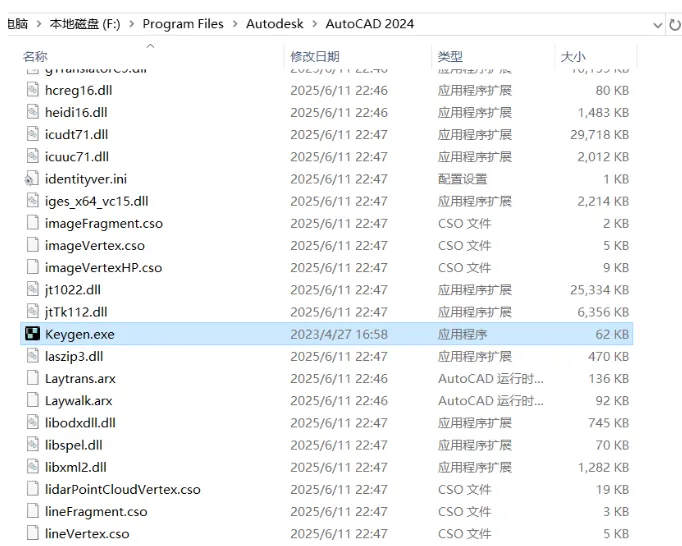Viewport: 682px width, 546px height.
Task: Click the 应用程序 type of Keygen.exe
Action: coord(463,334)
